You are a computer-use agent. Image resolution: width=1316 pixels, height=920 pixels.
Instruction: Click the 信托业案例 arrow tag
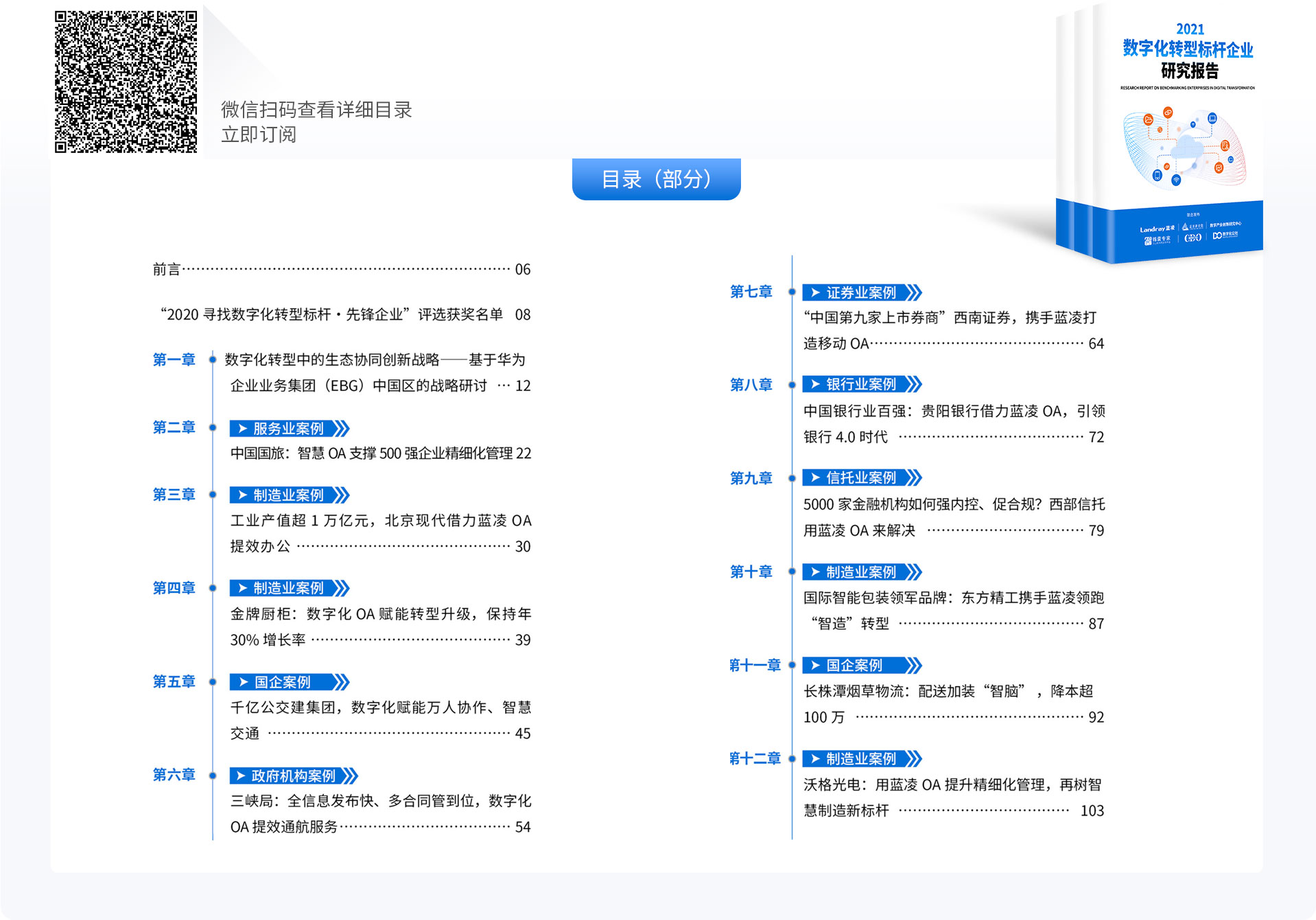click(x=861, y=477)
